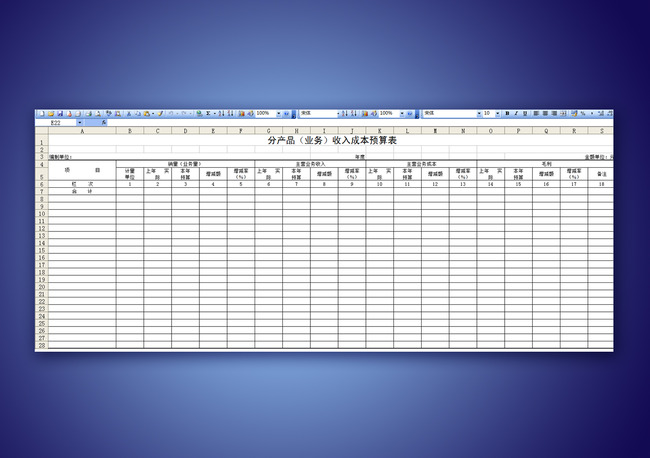Click the 备注 header cell
This screenshot has height=458, width=650.
coord(601,174)
